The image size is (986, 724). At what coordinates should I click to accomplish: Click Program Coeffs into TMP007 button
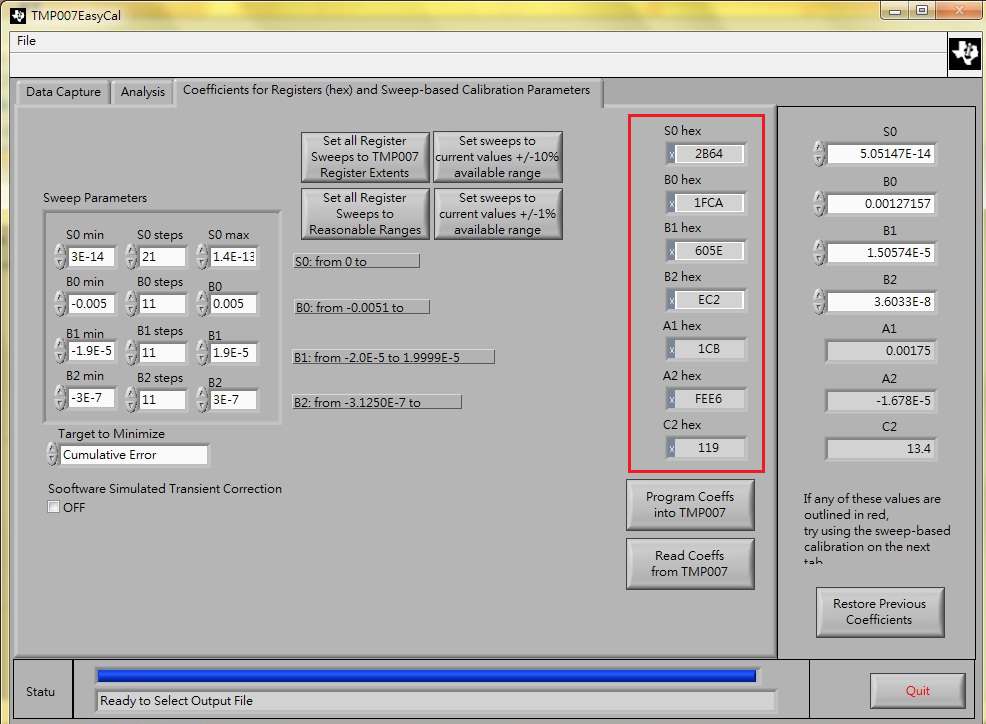click(690, 504)
